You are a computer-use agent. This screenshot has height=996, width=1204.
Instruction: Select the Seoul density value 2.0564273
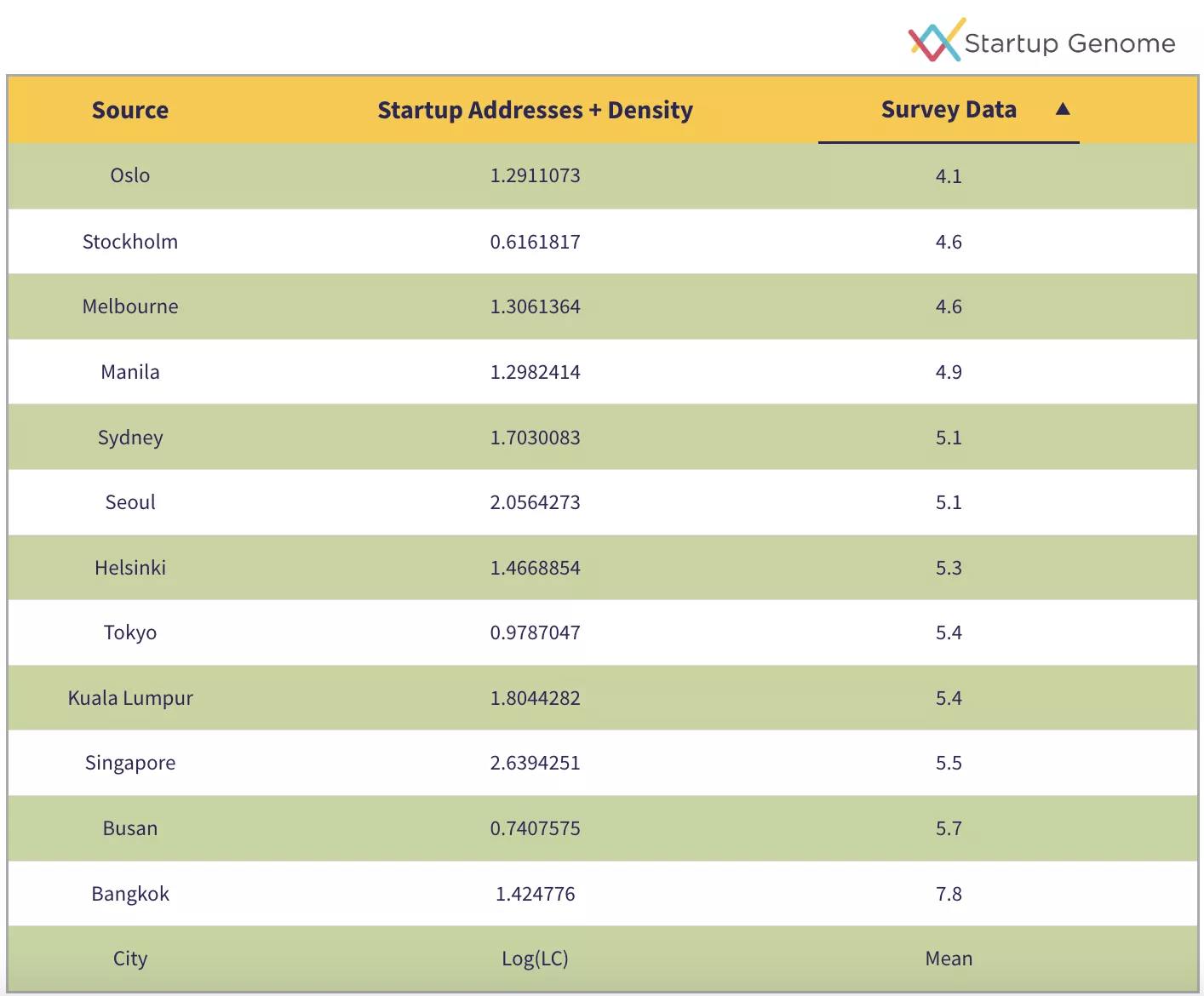[x=535, y=502]
